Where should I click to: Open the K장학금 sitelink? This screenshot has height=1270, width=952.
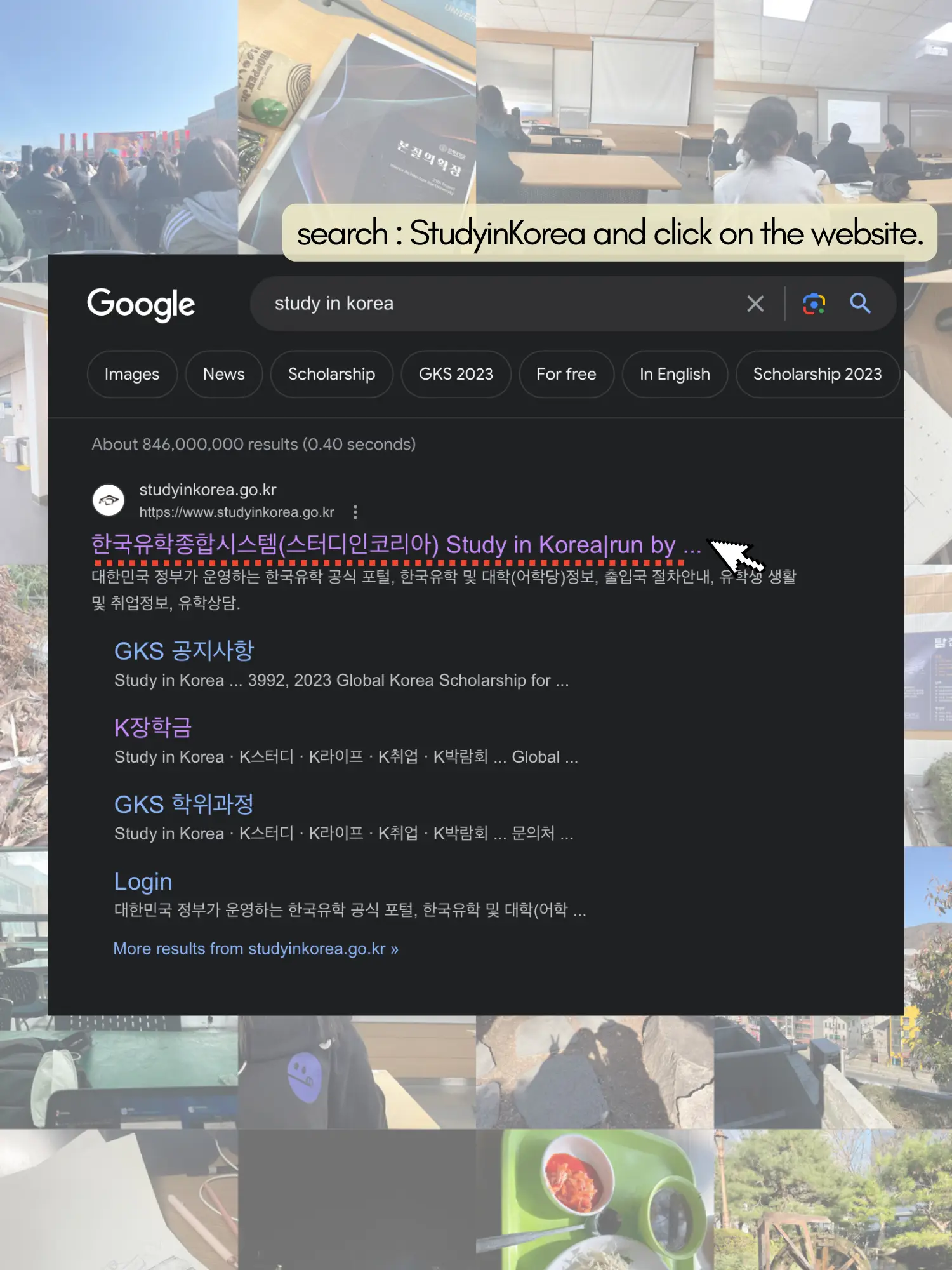[x=153, y=728]
